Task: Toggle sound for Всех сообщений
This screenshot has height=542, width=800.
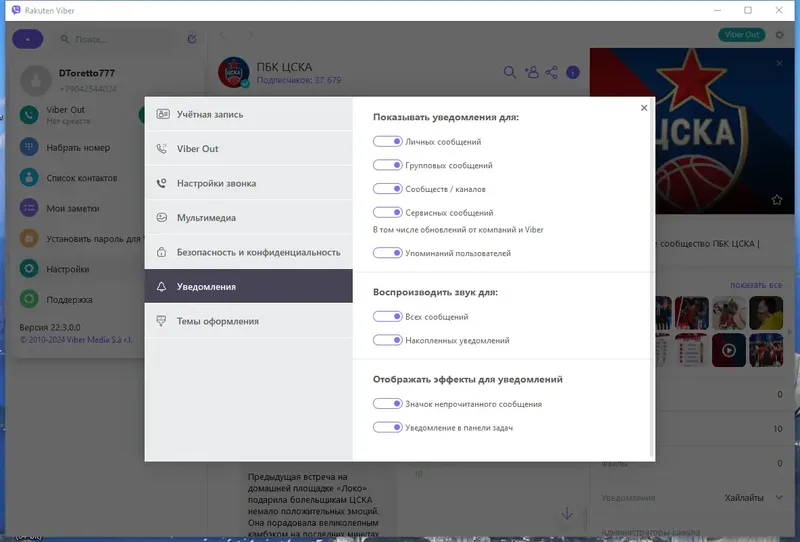Action: click(387, 316)
